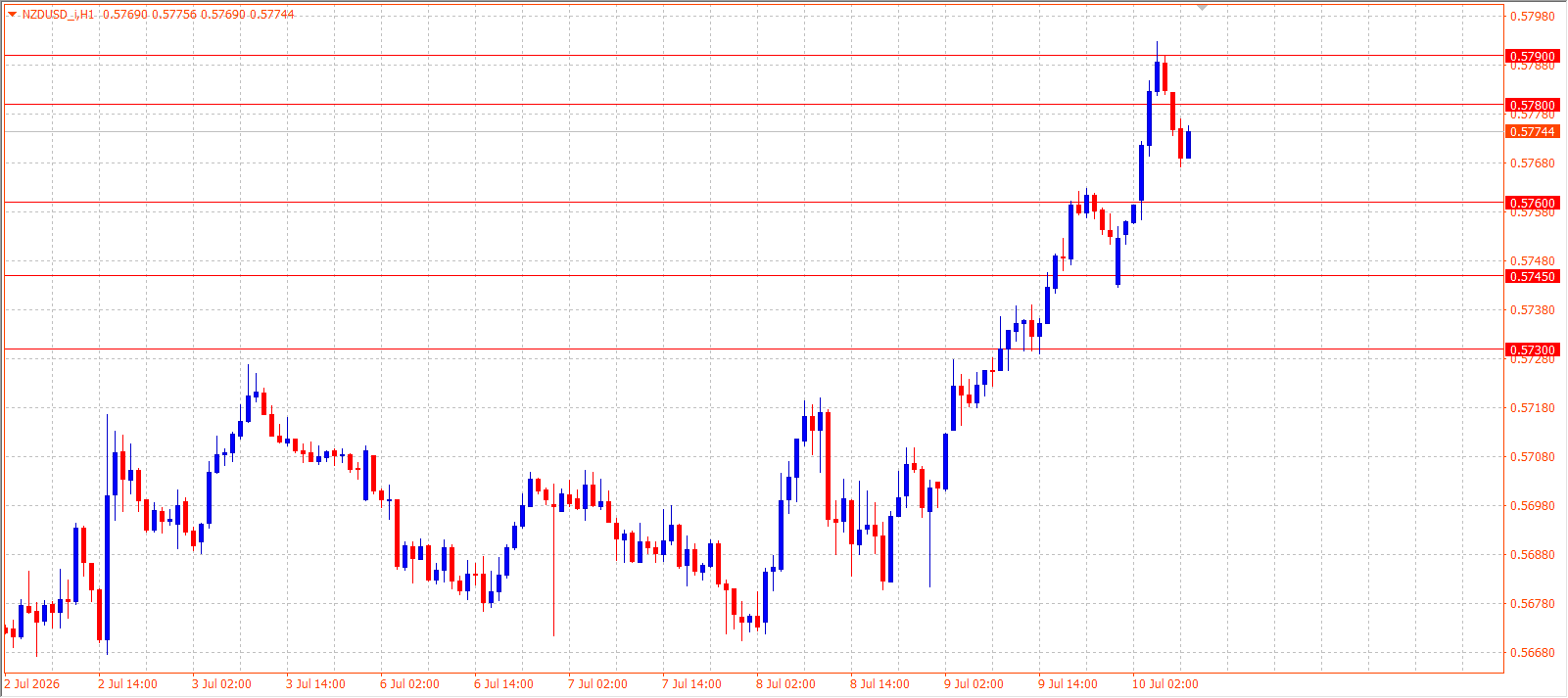Click the 8 Jul 02:00 time label
Viewport: 1568px width, 698px height.
pos(785,684)
